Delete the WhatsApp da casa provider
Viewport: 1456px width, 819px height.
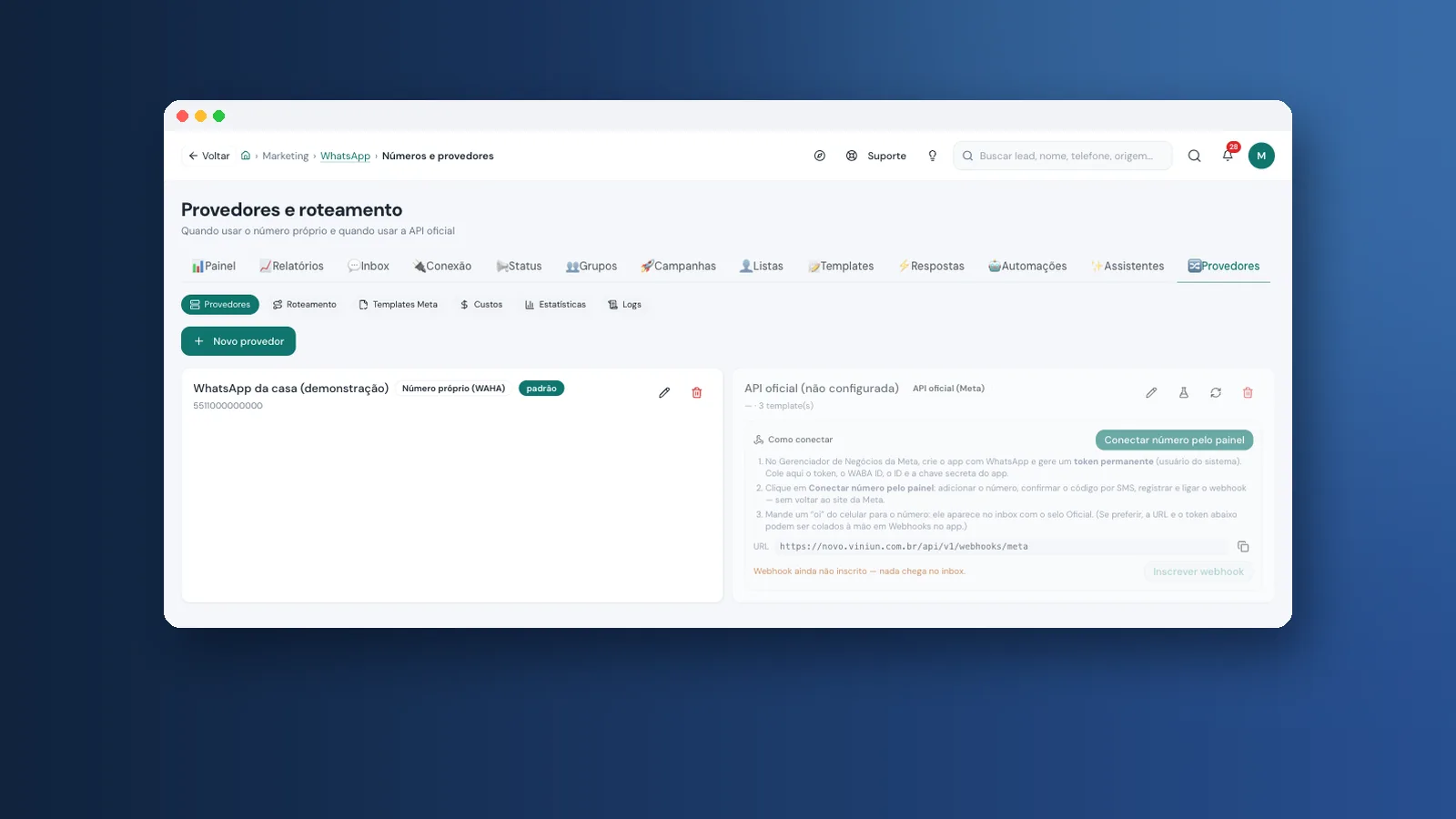[697, 392]
